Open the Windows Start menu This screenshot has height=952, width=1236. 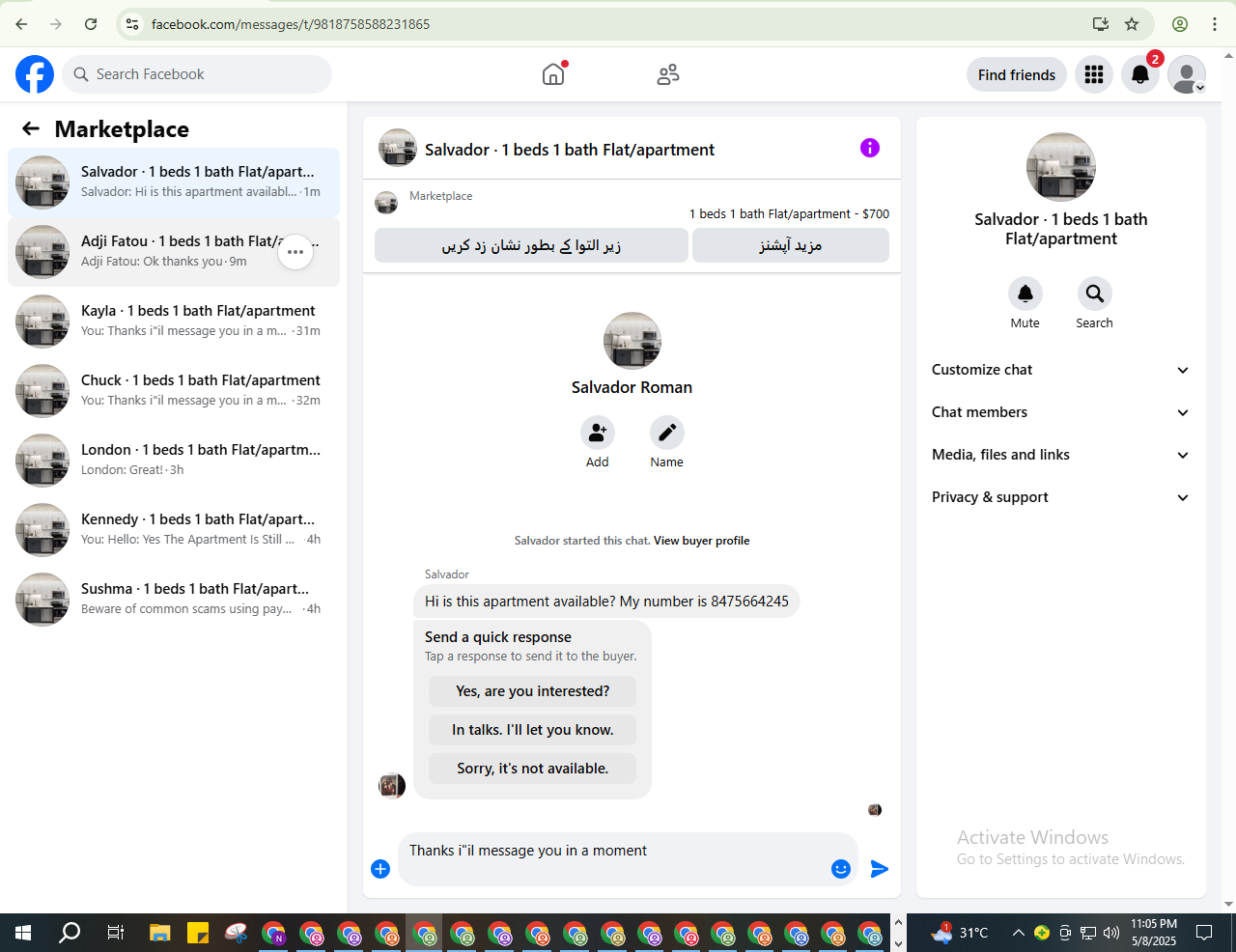(23, 933)
